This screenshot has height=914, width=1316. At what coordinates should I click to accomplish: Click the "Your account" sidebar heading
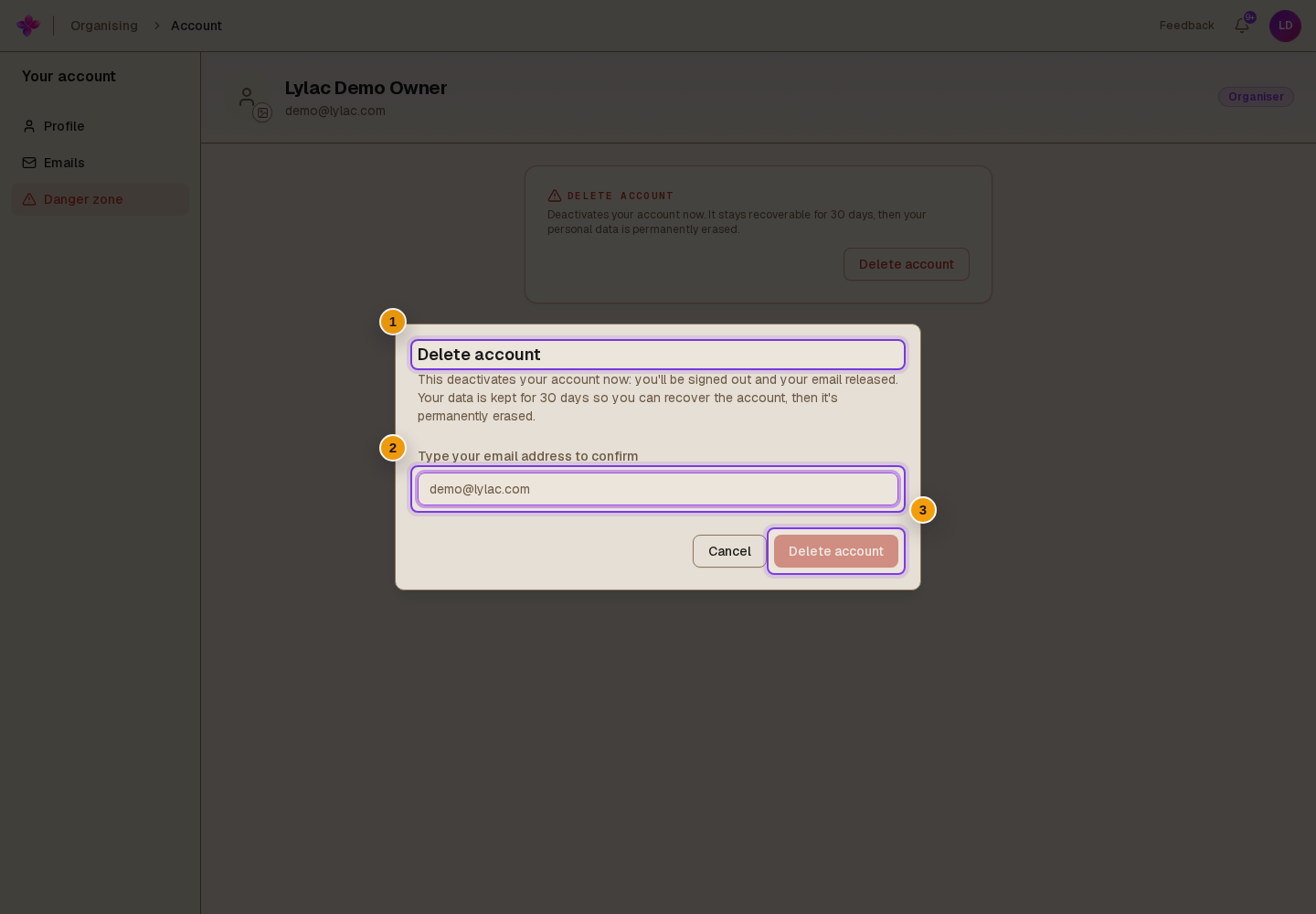69,77
